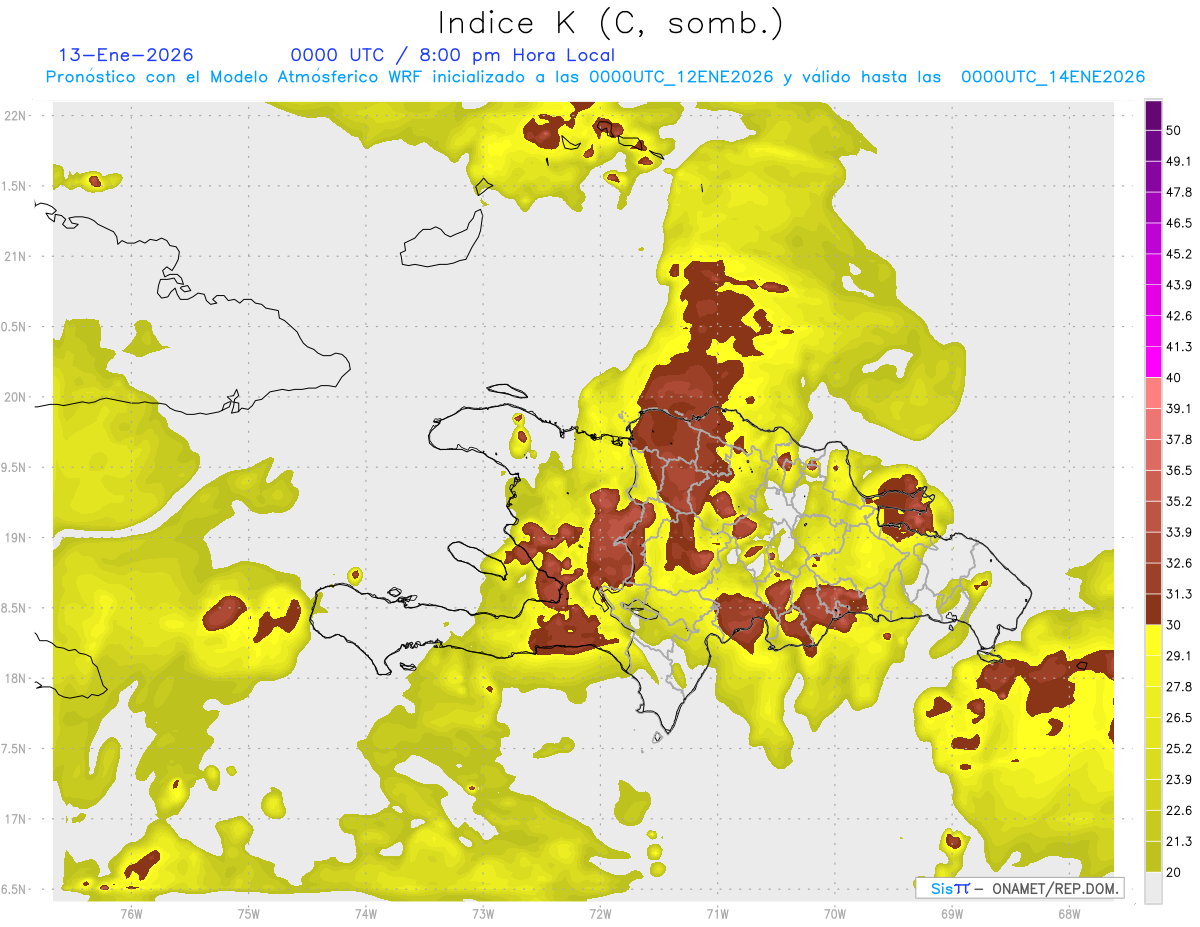Click the 20 value on the colorbar
Image resolution: width=1200 pixels, height=927 pixels.
click(x=1174, y=872)
